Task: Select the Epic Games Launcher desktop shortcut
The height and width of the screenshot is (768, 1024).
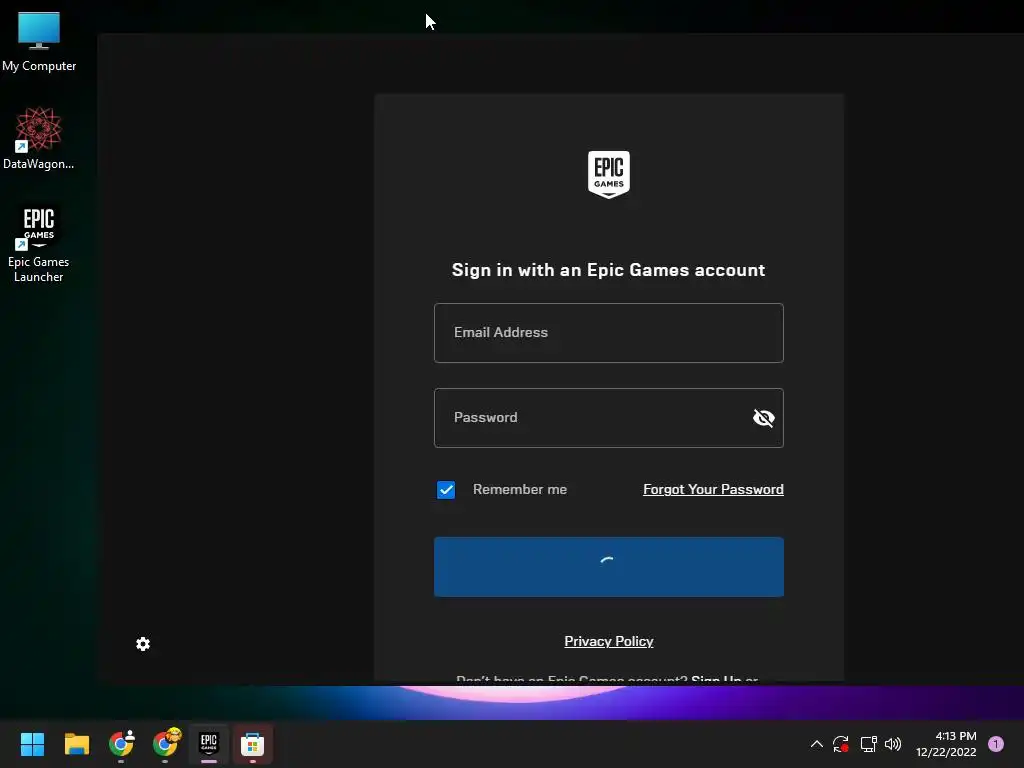Action: click(39, 243)
